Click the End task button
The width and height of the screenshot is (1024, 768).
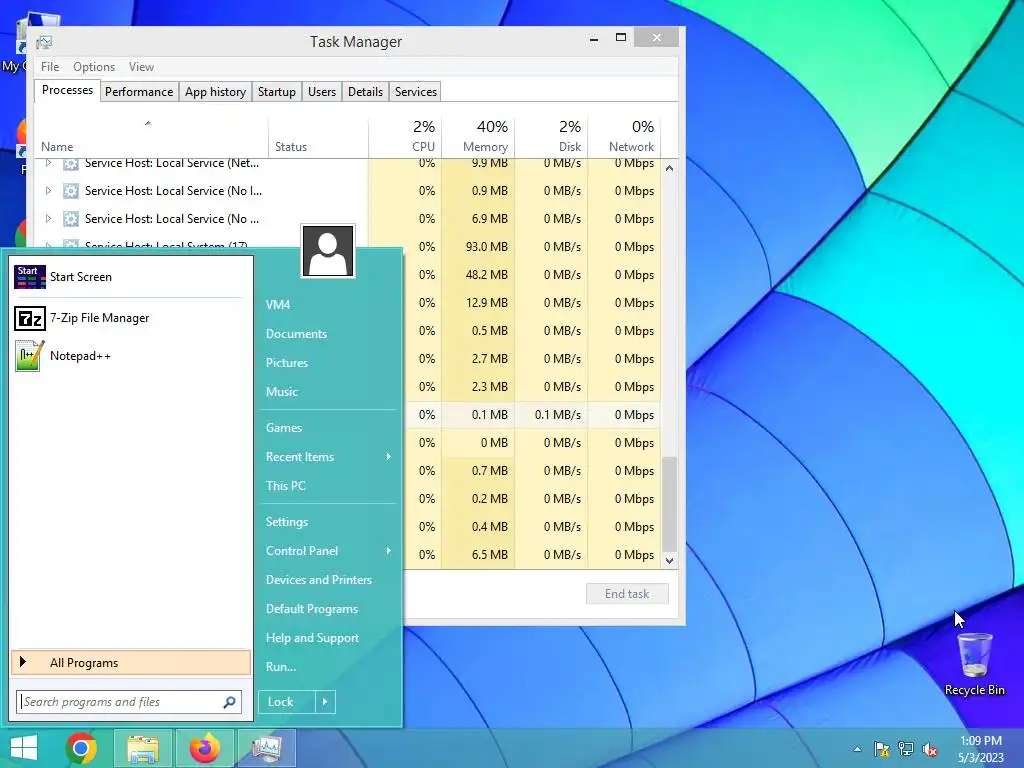pyautogui.click(x=627, y=594)
